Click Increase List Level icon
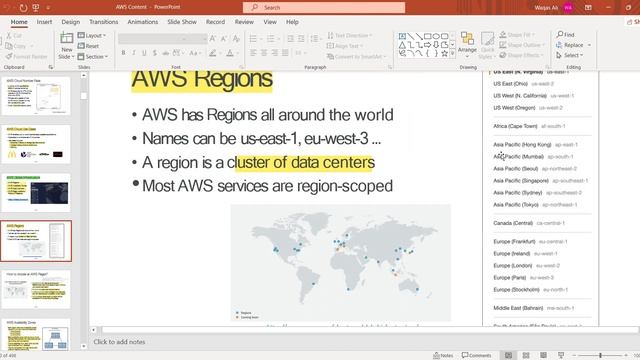This screenshot has width=640, height=360. 301,39
